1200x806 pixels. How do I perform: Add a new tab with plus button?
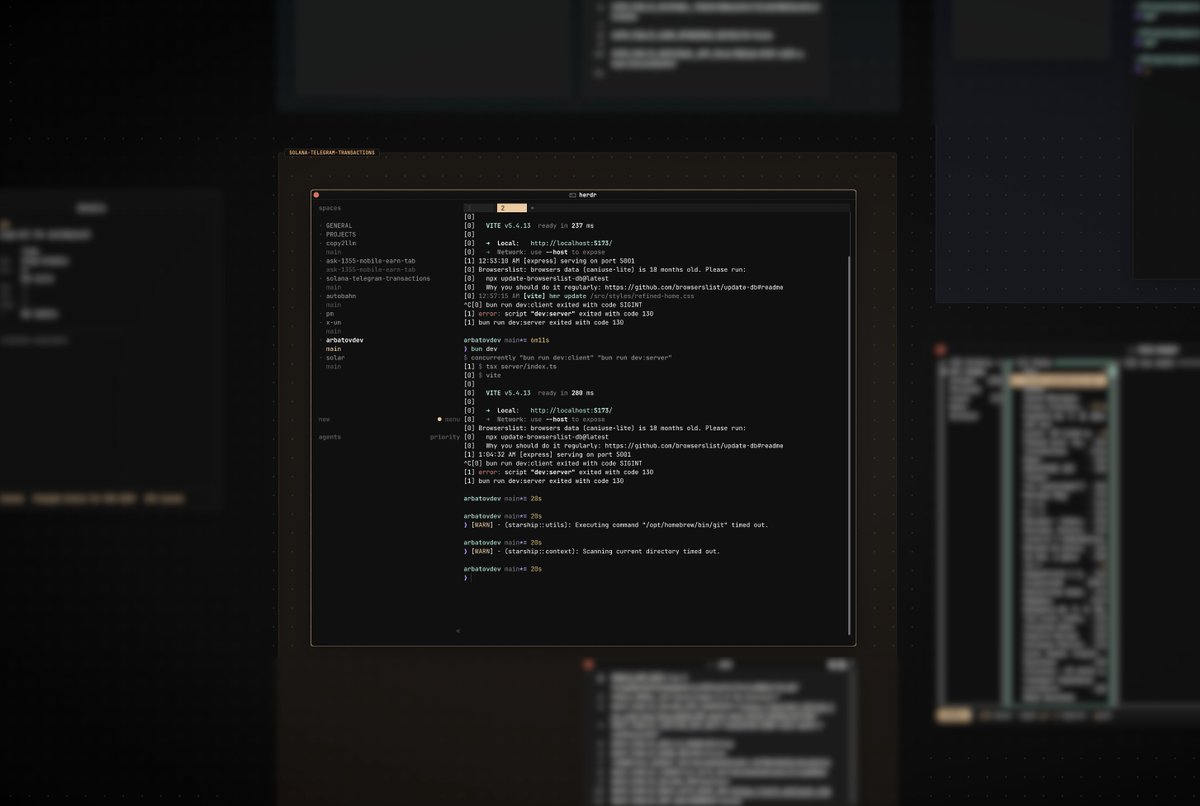pyautogui.click(x=532, y=208)
